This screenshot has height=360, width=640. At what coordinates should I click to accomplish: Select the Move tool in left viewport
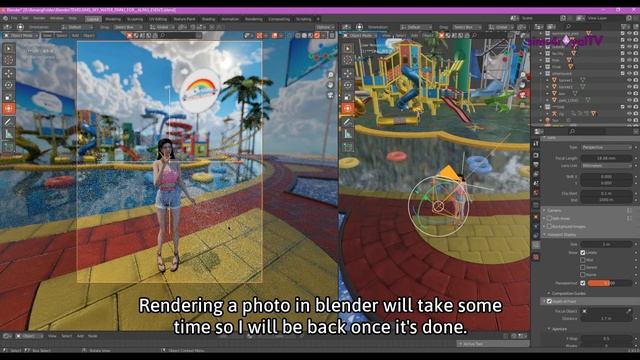(9, 74)
